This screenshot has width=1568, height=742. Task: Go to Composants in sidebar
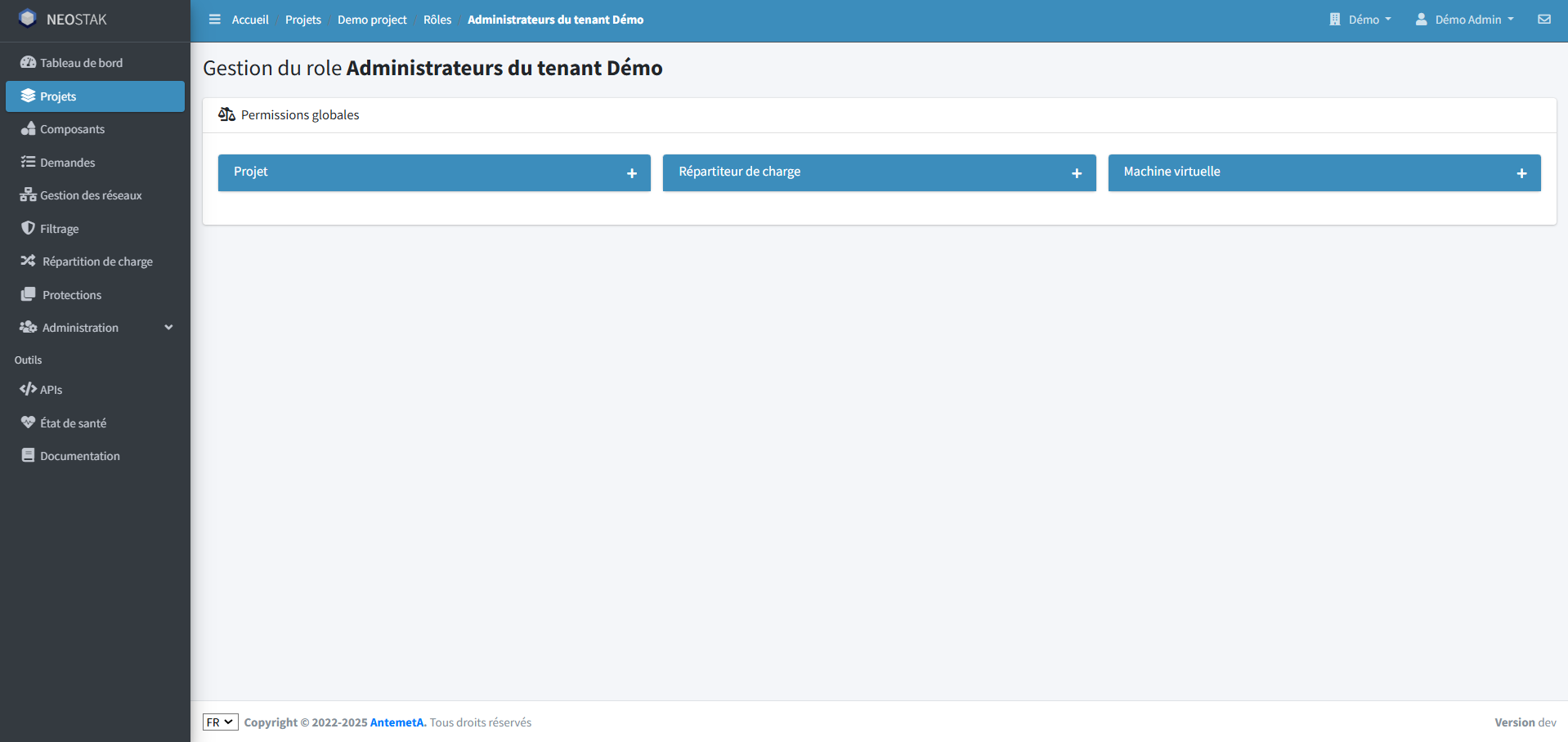(72, 129)
